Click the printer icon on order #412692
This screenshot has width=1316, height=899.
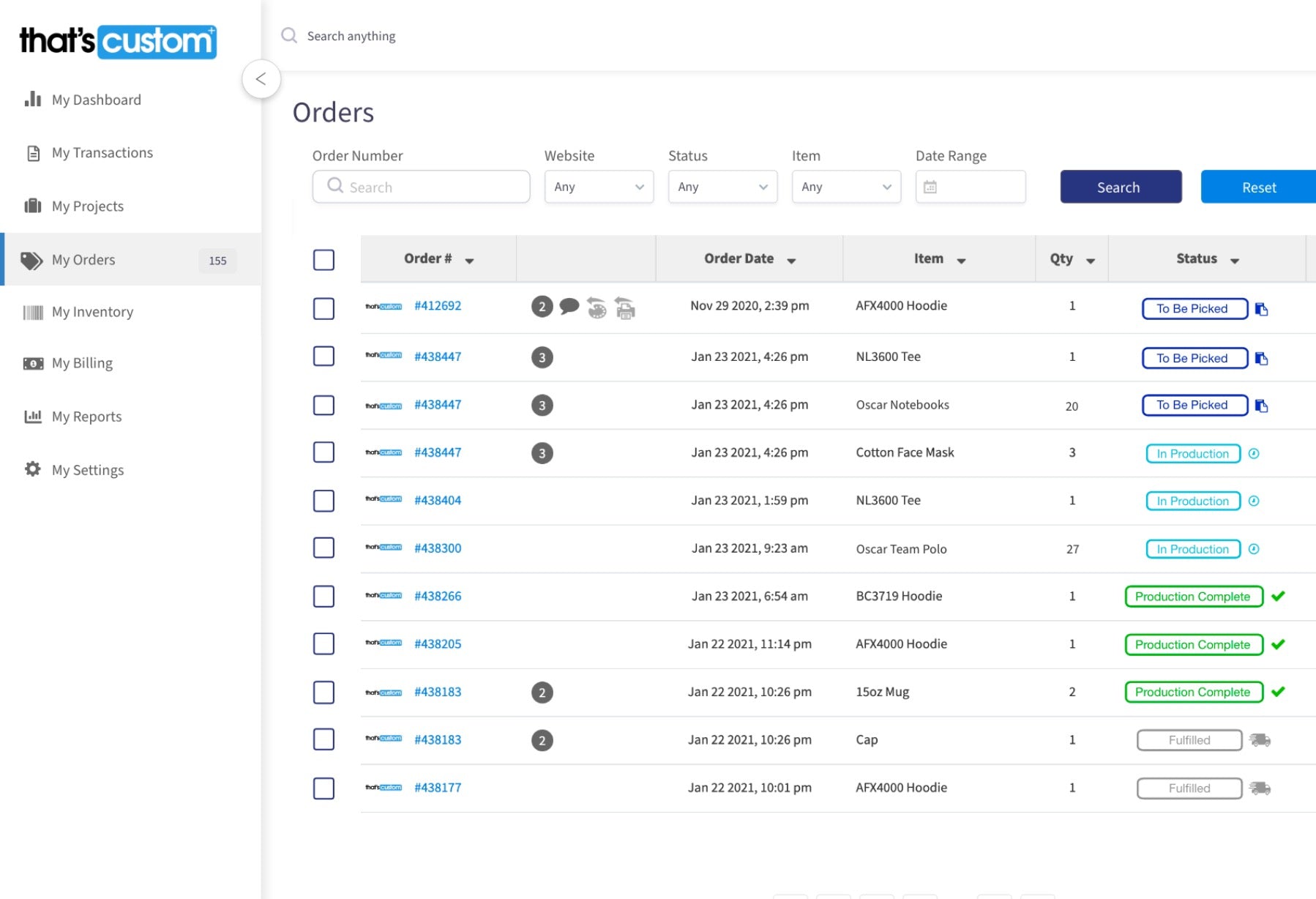(625, 308)
